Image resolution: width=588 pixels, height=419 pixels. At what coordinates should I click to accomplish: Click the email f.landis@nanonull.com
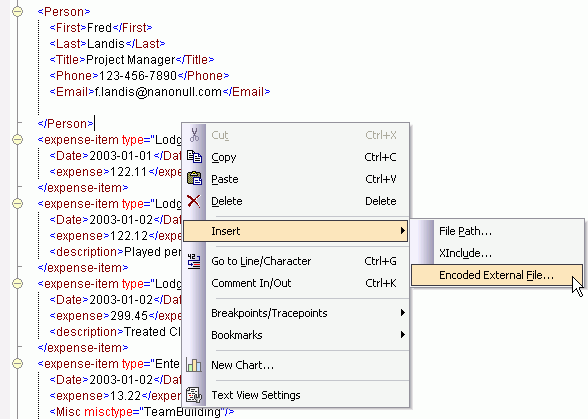158,92
